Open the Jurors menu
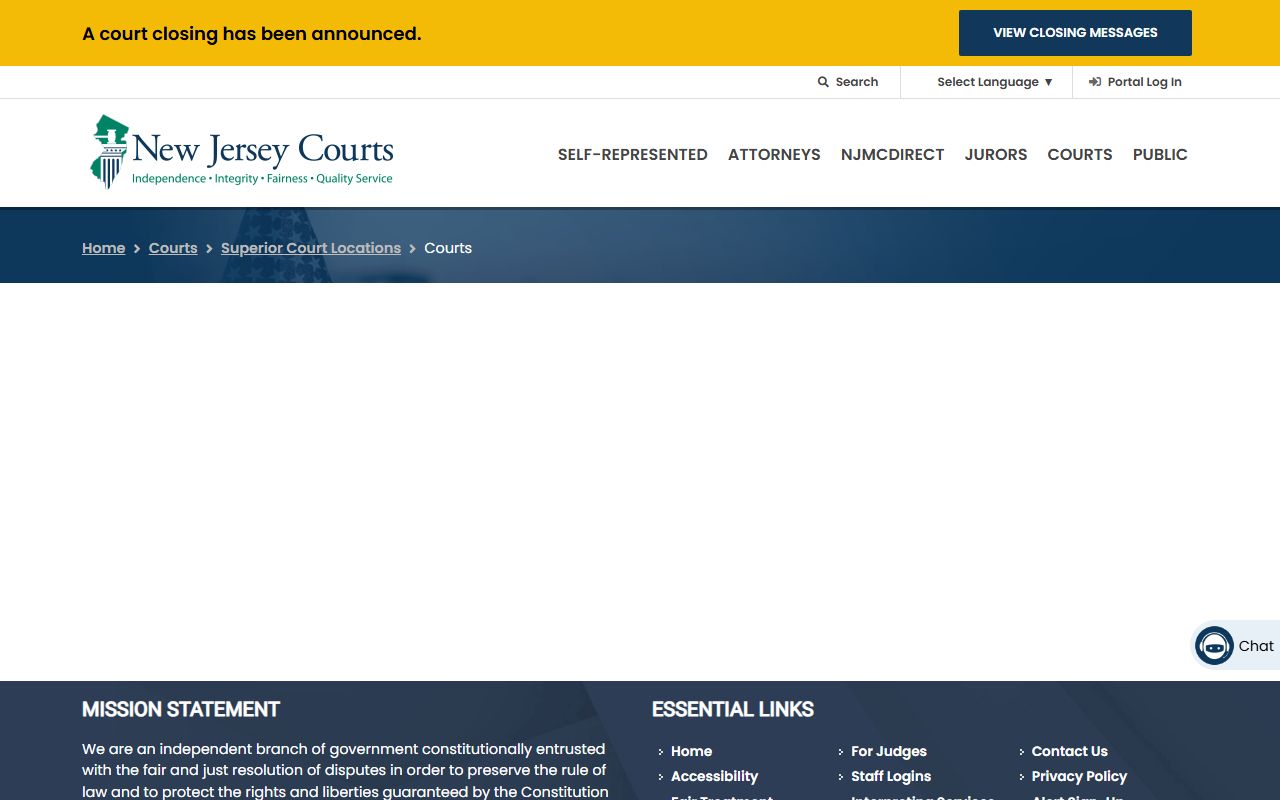Screen dimensions: 1280x800 (996, 155)
